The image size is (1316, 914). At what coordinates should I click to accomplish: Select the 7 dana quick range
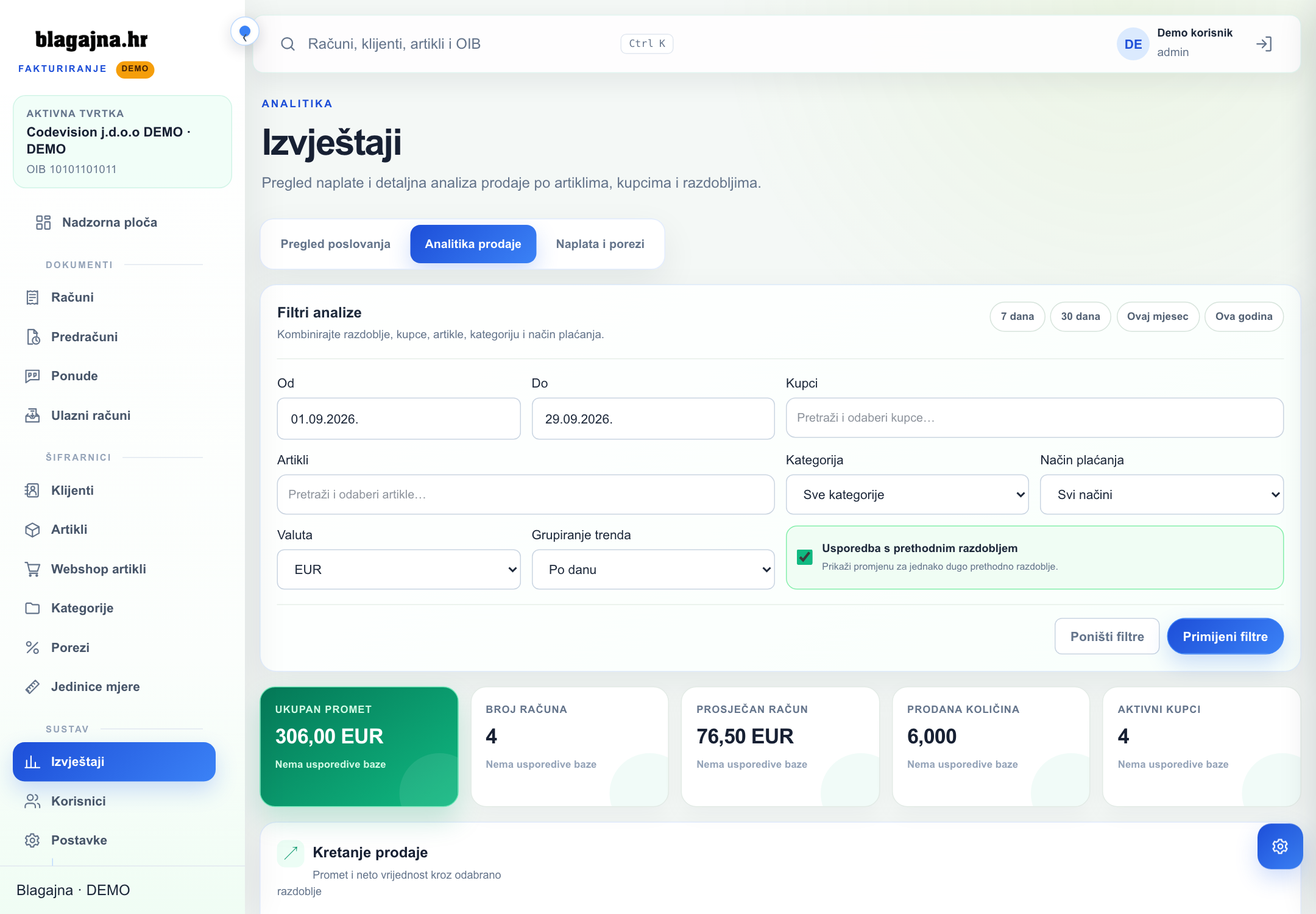pyautogui.click(x=1017, y=317)
